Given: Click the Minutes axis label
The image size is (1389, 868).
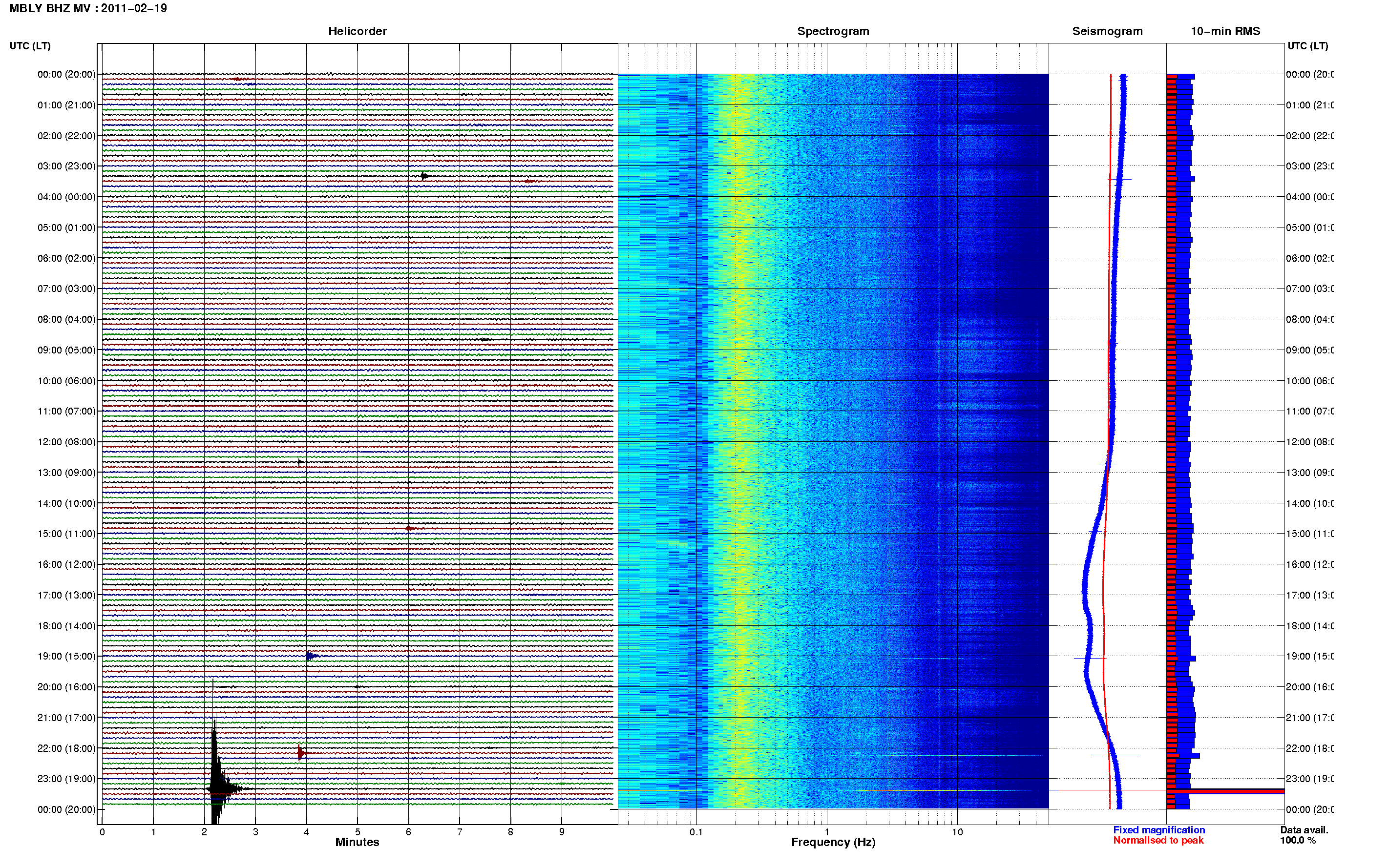Looking at the screenshot, I should (x=357, y=842).
